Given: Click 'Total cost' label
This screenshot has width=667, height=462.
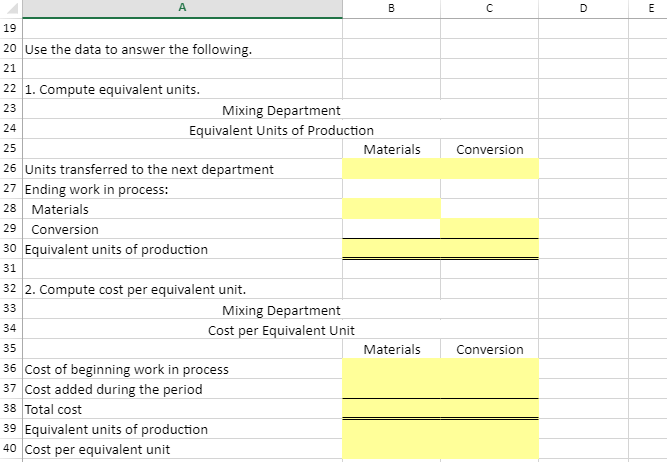Looking at the screenshot, I should pyautogui.click(x=53, y=409).
